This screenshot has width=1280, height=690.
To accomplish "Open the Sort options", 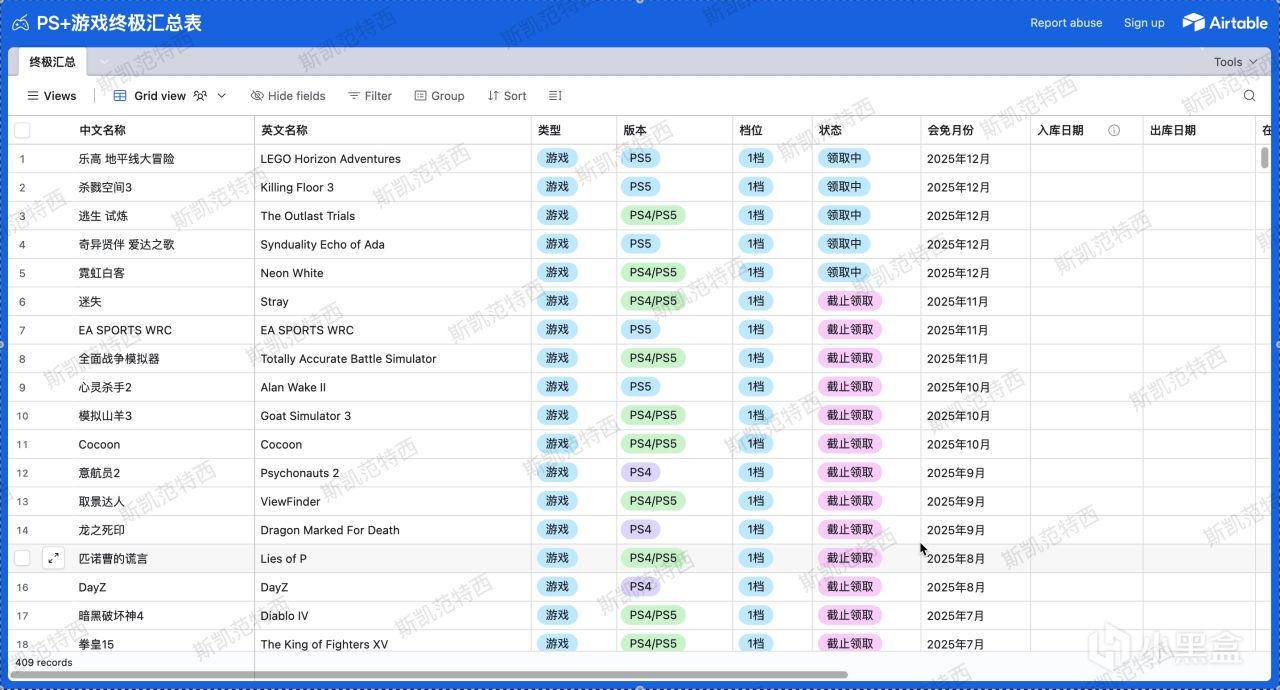I will (x=507, y=96).
